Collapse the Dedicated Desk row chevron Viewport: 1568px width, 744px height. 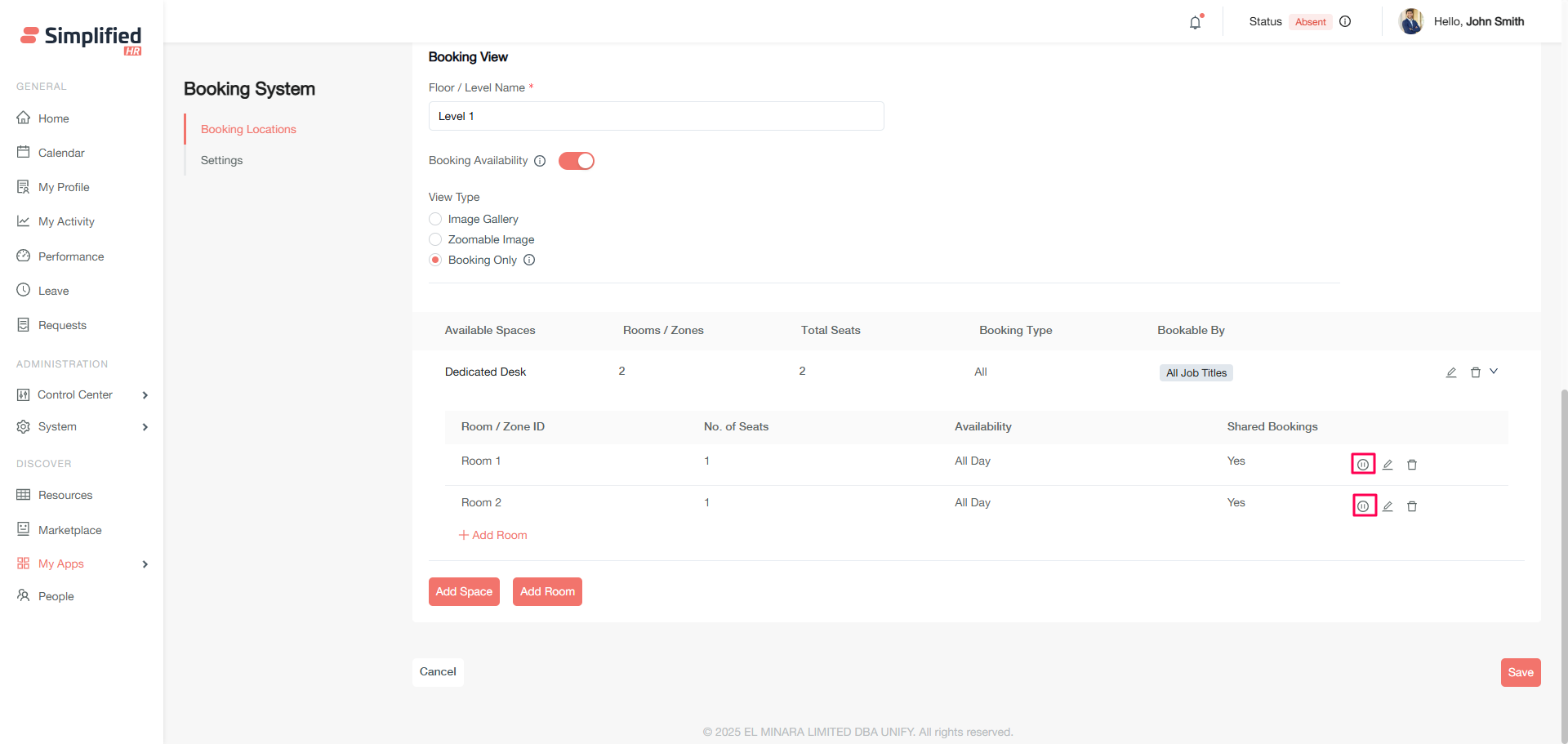click(x=1494, y=372)
